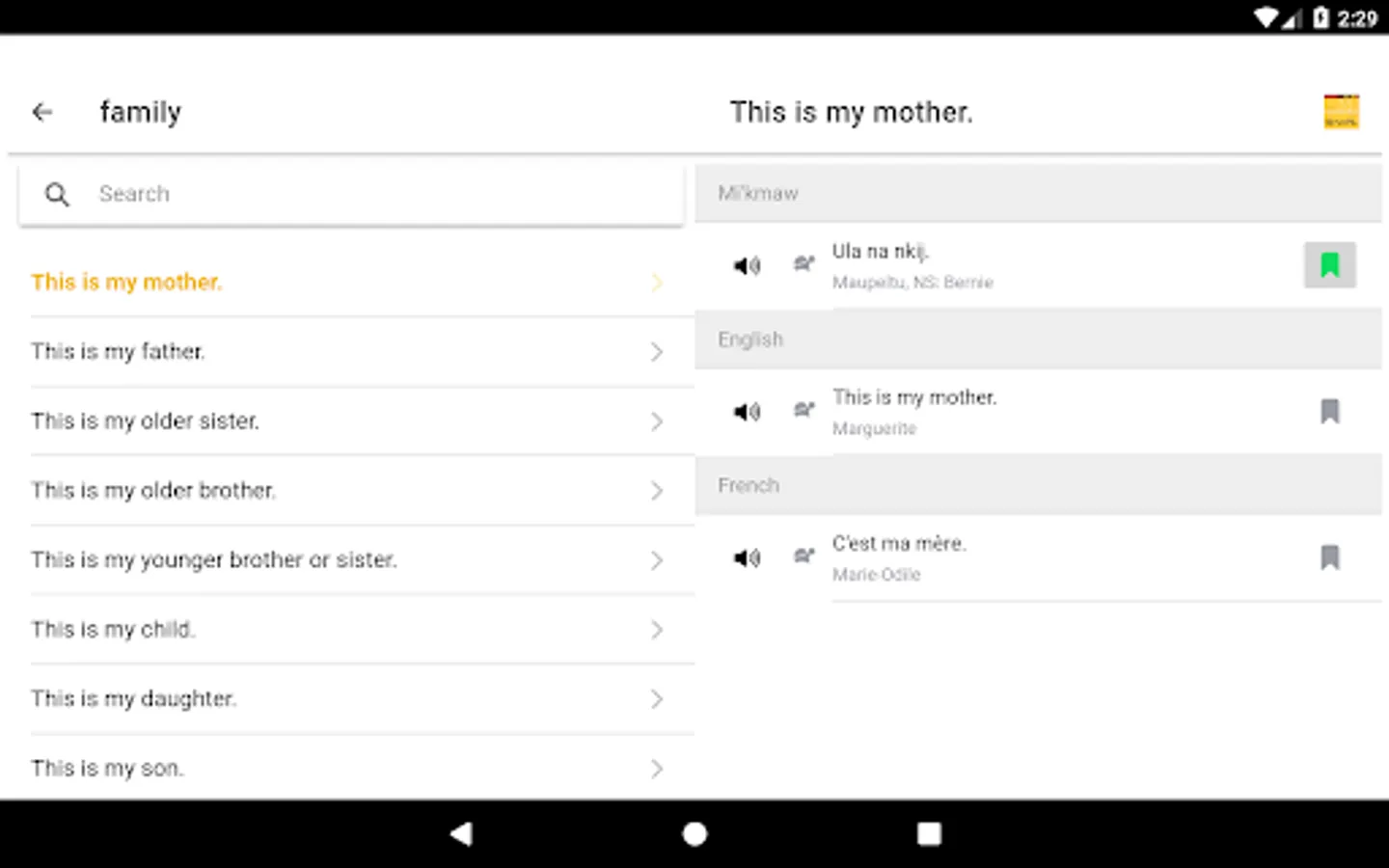Tap the slow playback turtle icon for English
This screenshot has width=1389, height=868.
(803, 410)
